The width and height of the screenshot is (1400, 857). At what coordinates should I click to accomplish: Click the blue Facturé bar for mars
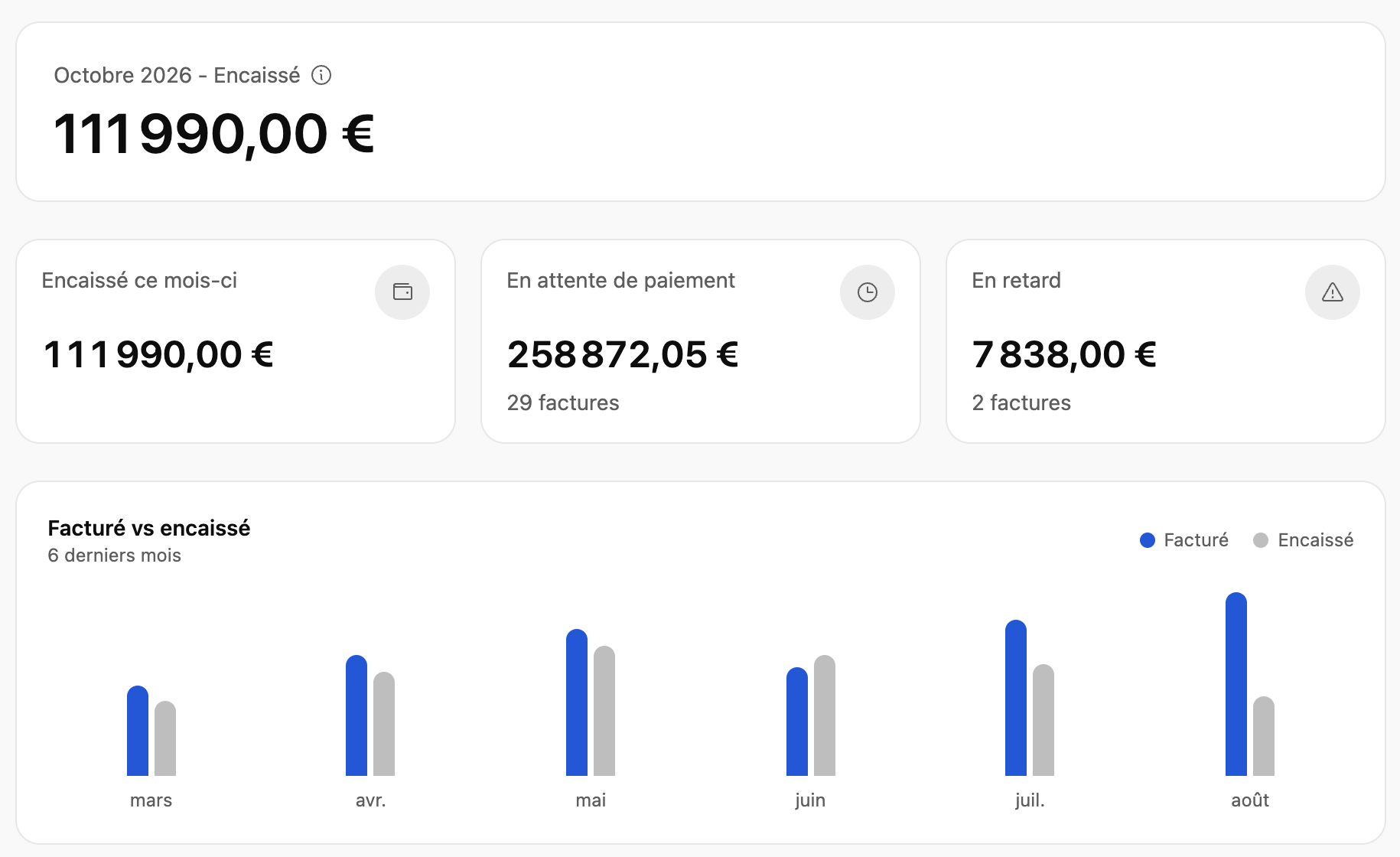click(138, 731)
